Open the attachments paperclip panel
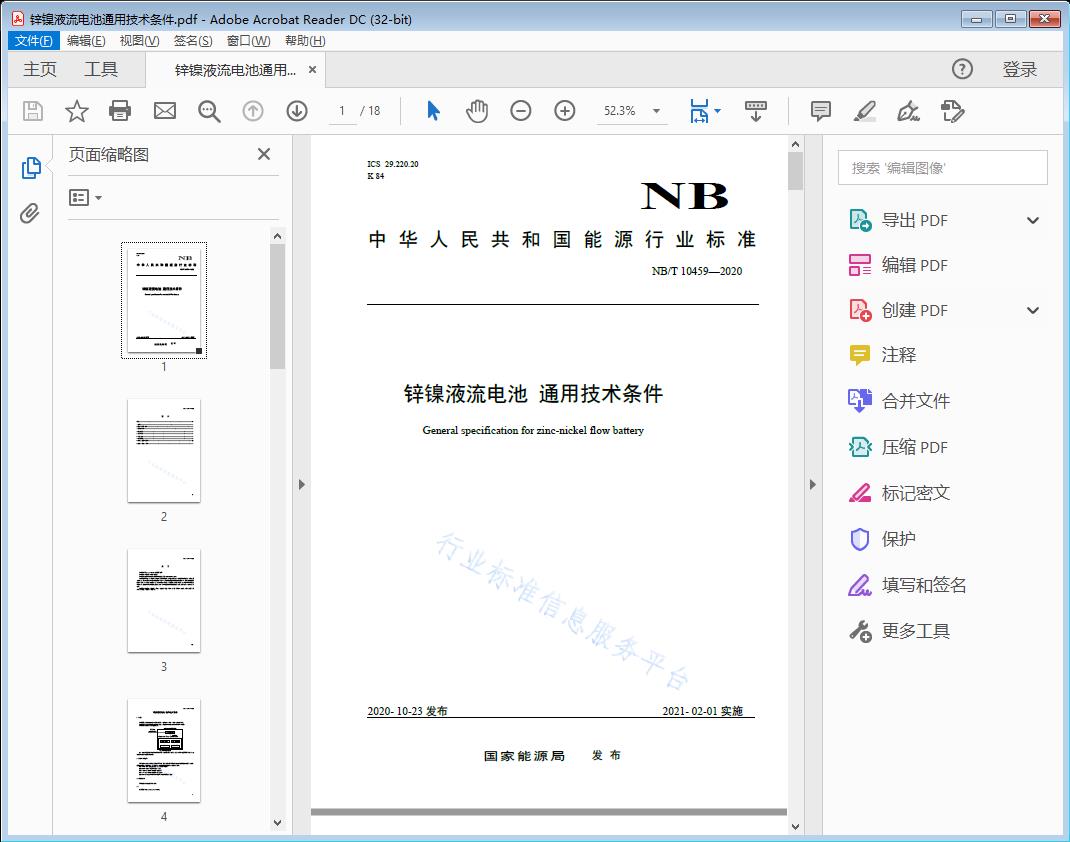Viewport: 1070px width, 842px height. tap(31, 210)
